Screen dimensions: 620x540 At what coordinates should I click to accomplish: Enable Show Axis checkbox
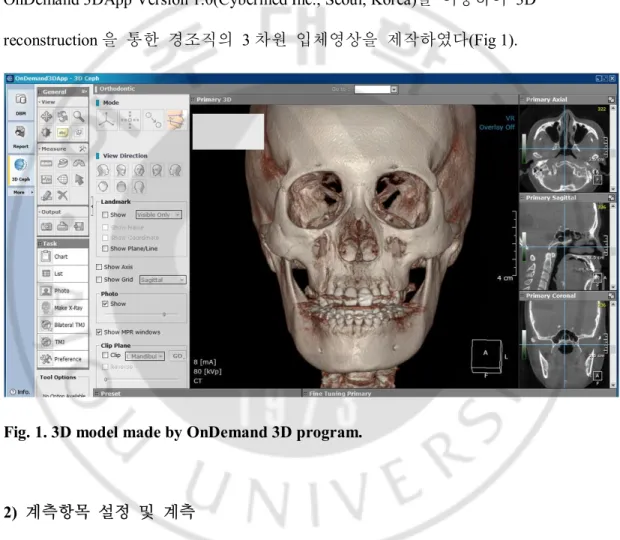tap(99, 267)
